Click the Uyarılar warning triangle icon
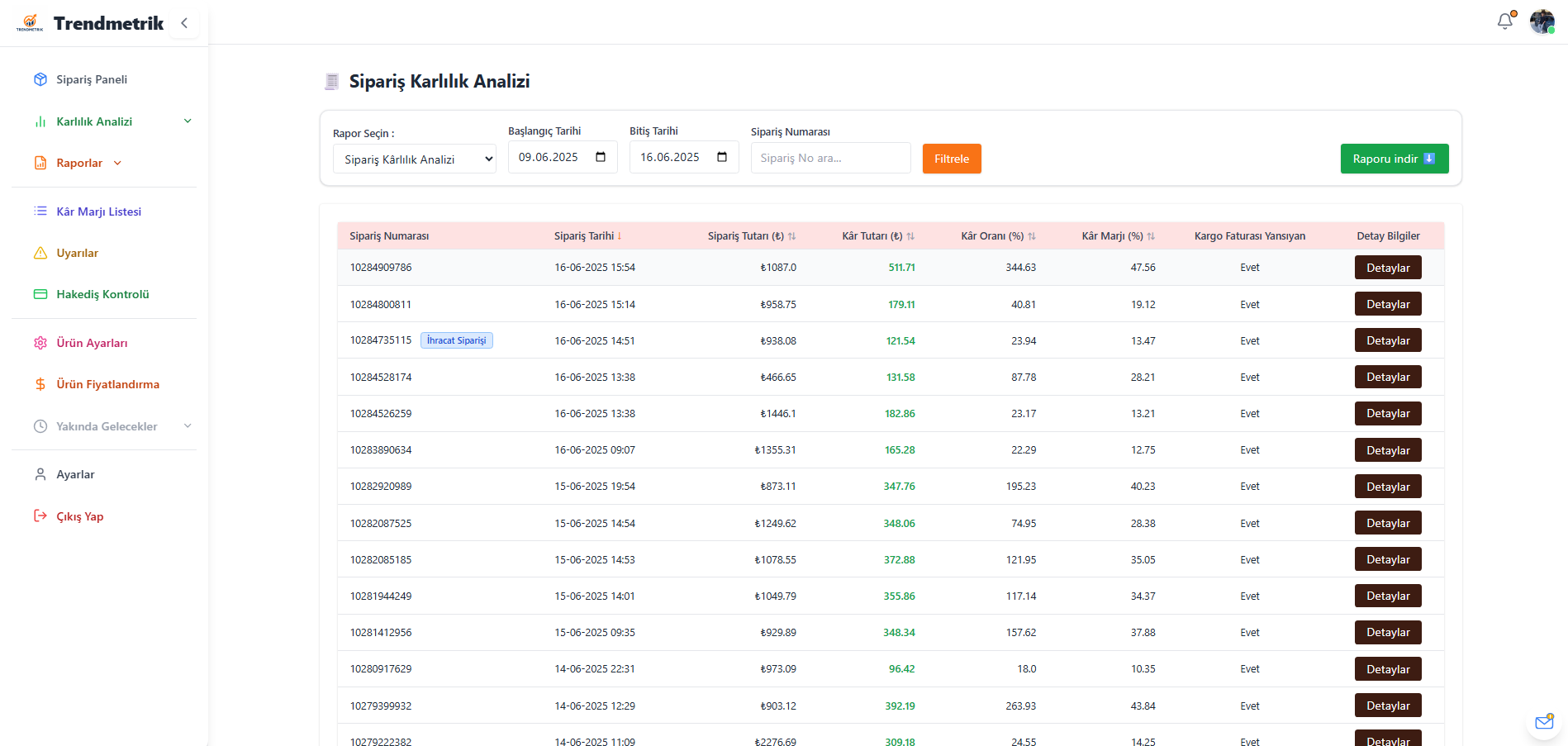Viewport: 1568px width, 746px height. pos(40,253)
